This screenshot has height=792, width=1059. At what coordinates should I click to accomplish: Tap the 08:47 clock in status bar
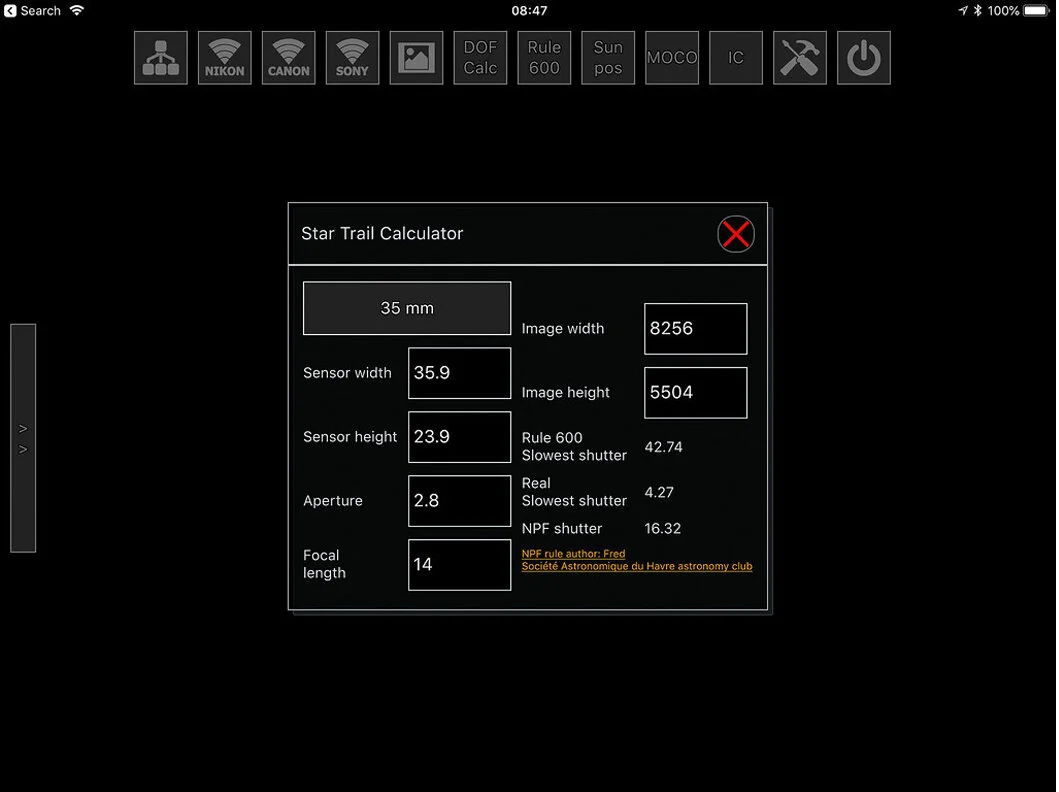pyautogui.click(x=529, y=11)
